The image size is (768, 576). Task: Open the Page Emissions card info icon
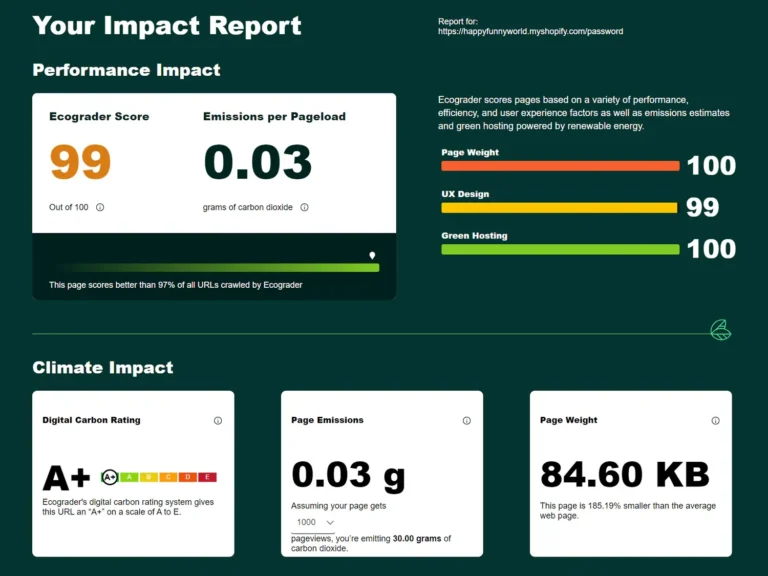(466, 421)
